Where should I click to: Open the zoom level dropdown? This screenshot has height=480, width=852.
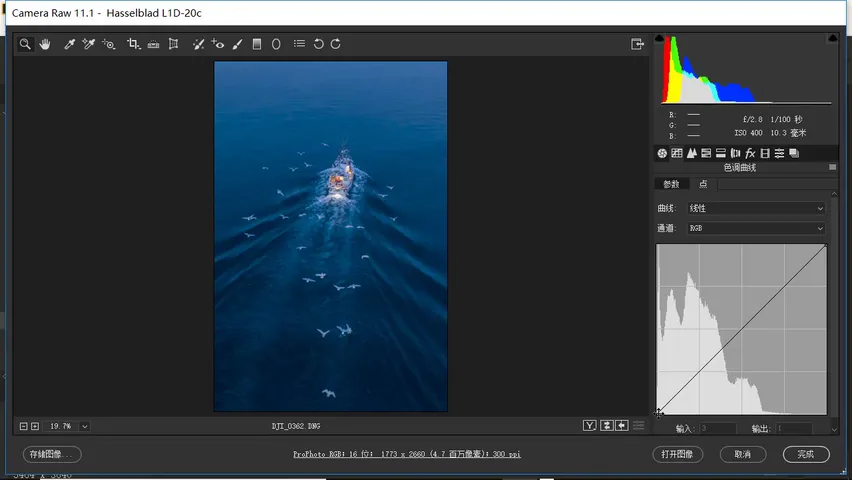tap(84, 426)
